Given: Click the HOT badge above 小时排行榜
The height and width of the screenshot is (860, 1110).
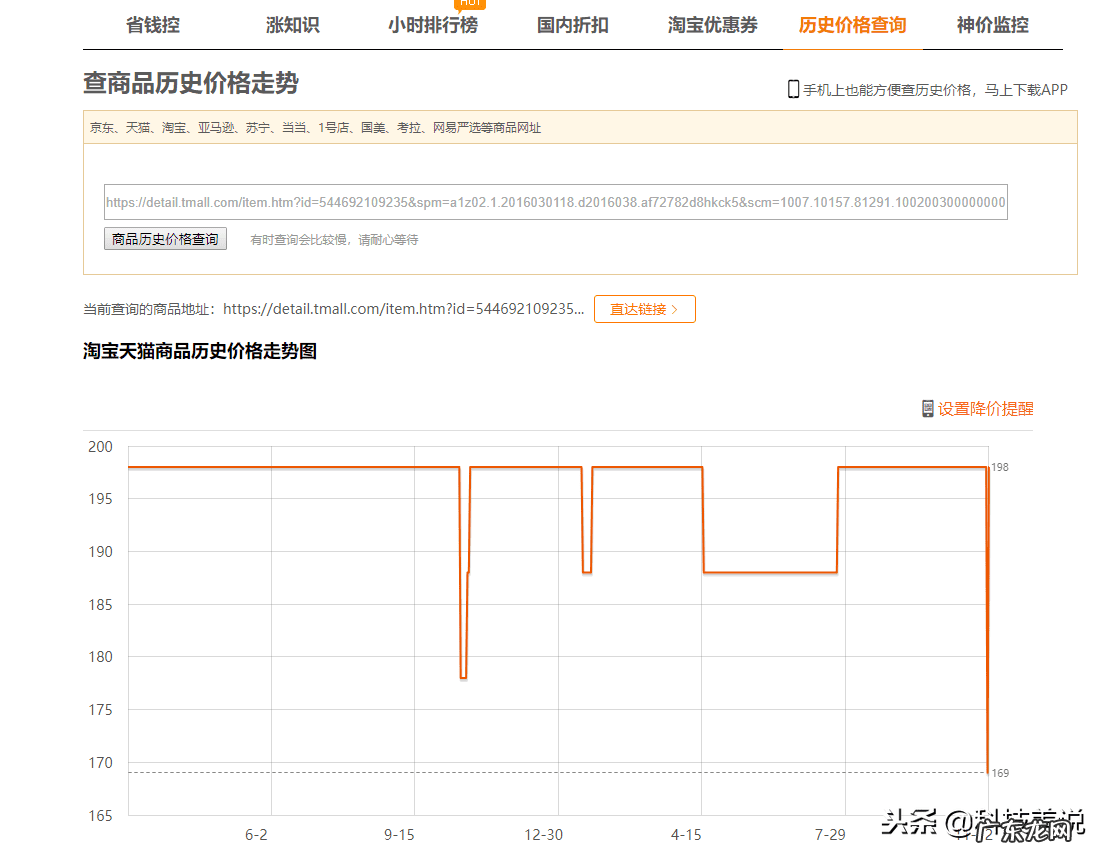Looking at the screenshot, I should pyautogui.click(x=470, y=4).
